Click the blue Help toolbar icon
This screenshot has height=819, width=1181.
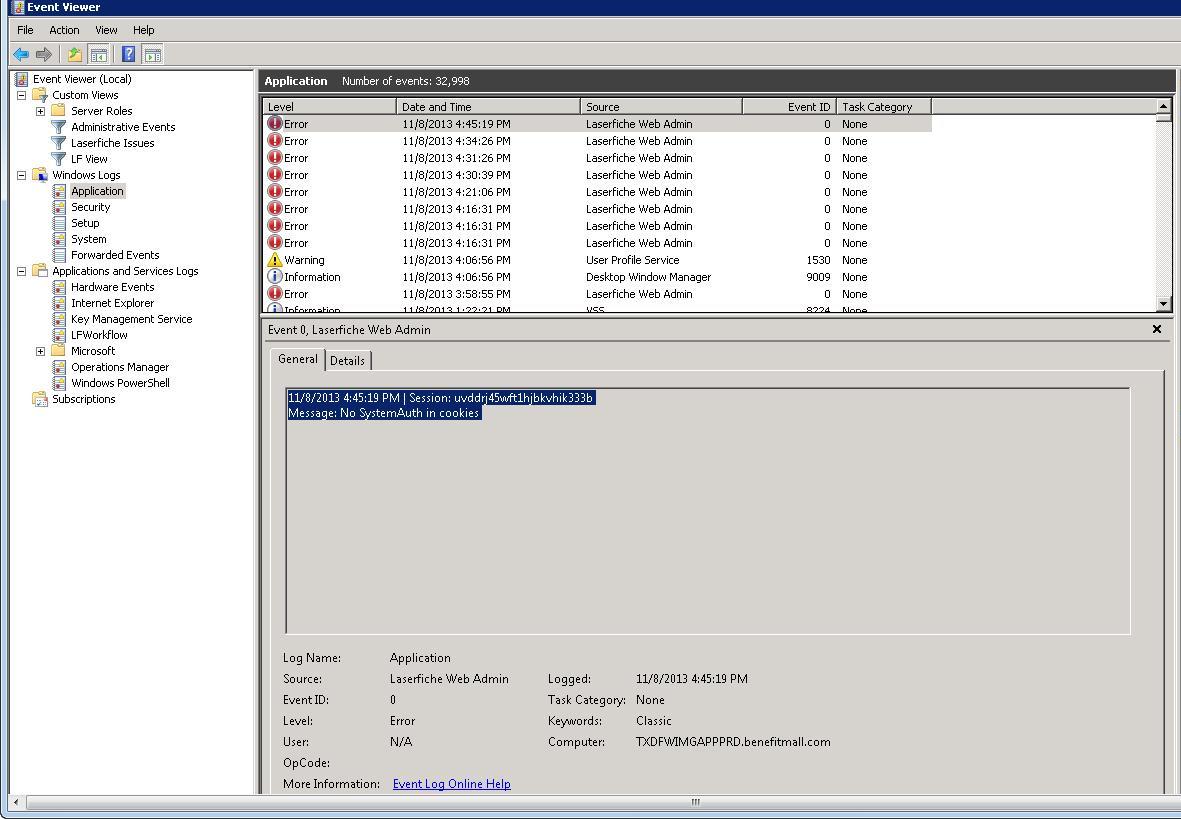coord(128,55)
